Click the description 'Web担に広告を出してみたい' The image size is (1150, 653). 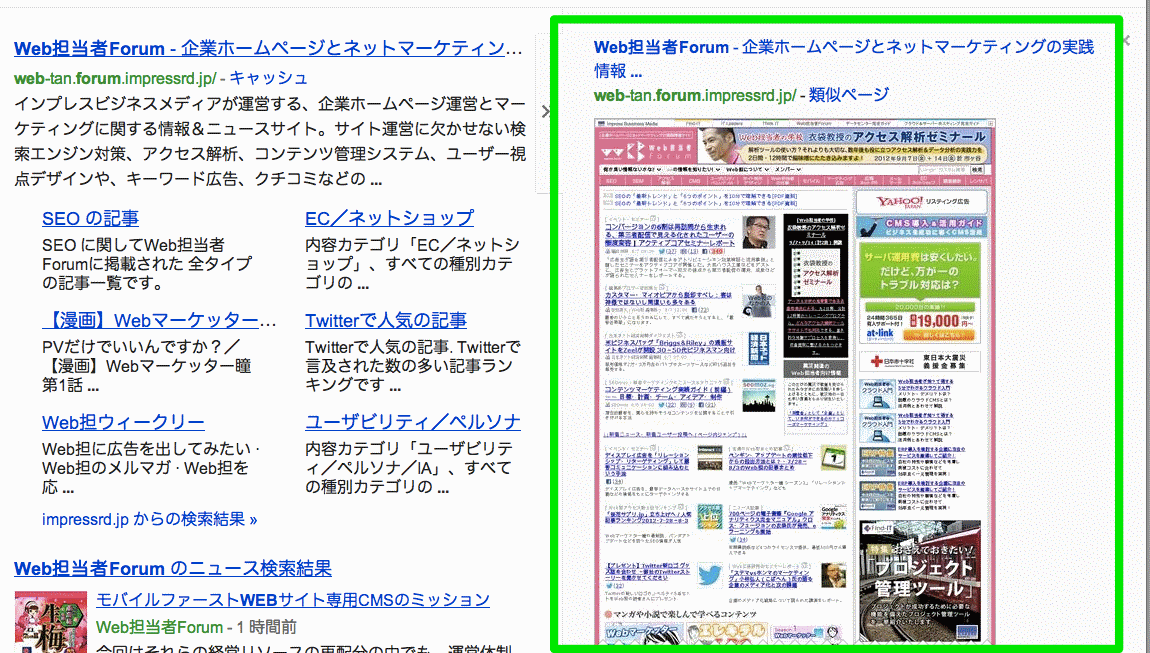coord(151,468)
